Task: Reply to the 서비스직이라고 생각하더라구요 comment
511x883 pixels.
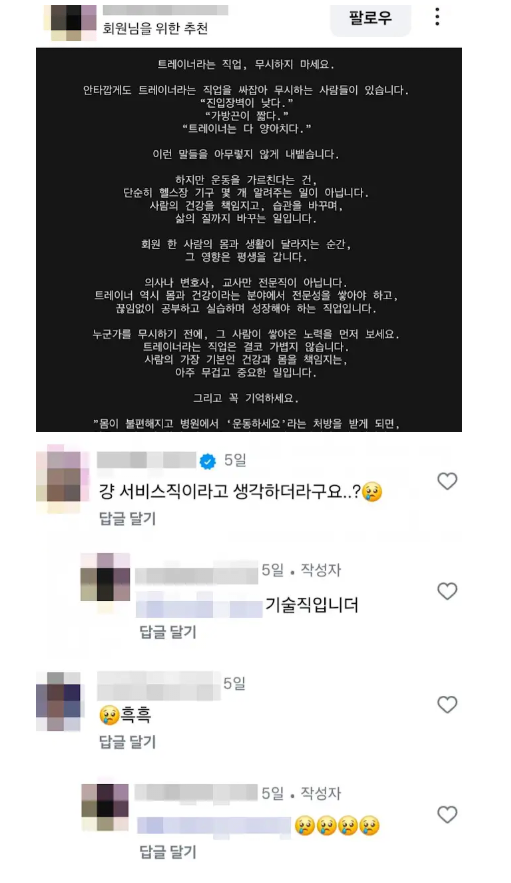Action: click(127, 519)
